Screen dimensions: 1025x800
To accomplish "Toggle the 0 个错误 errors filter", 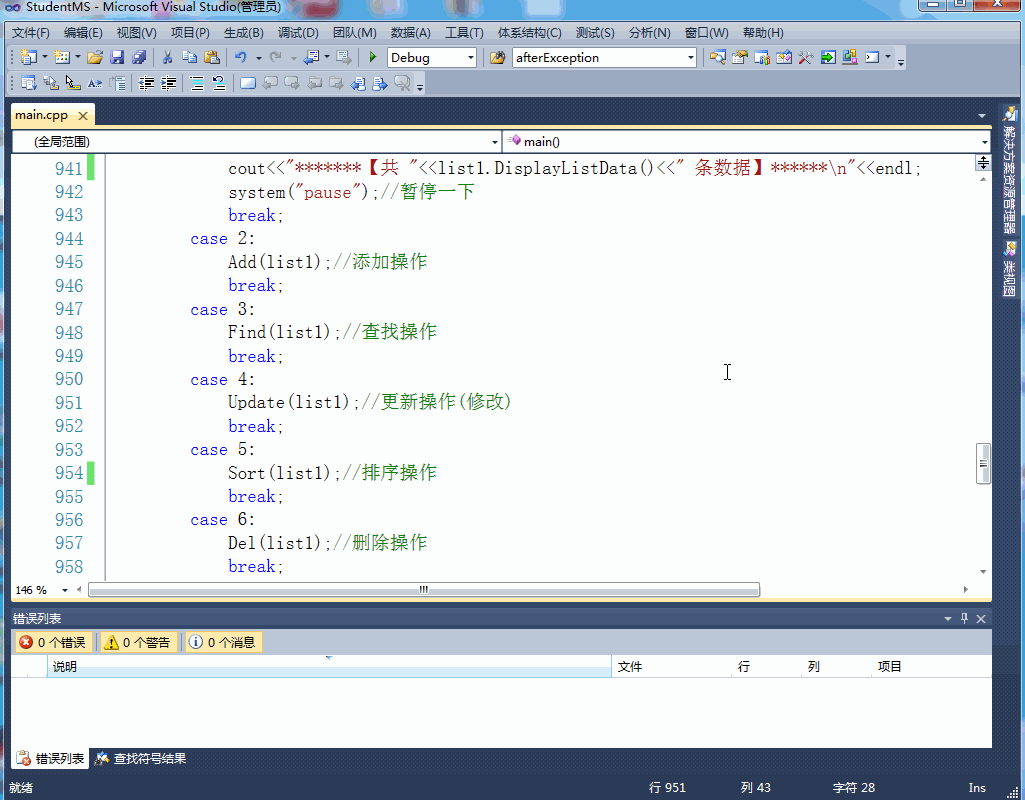I will pyautogui.click(x=53, y=642).
